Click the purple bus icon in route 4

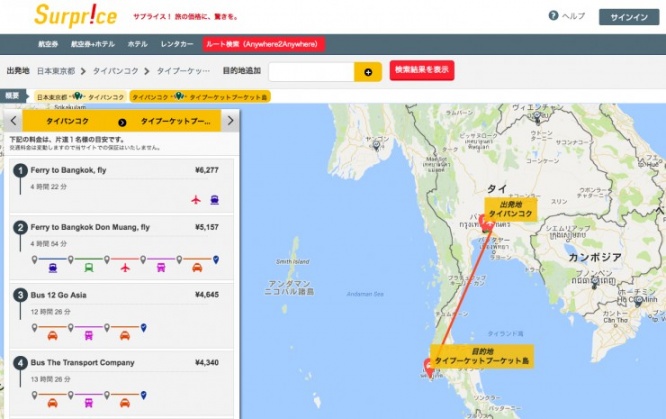(x=88, y=403)
